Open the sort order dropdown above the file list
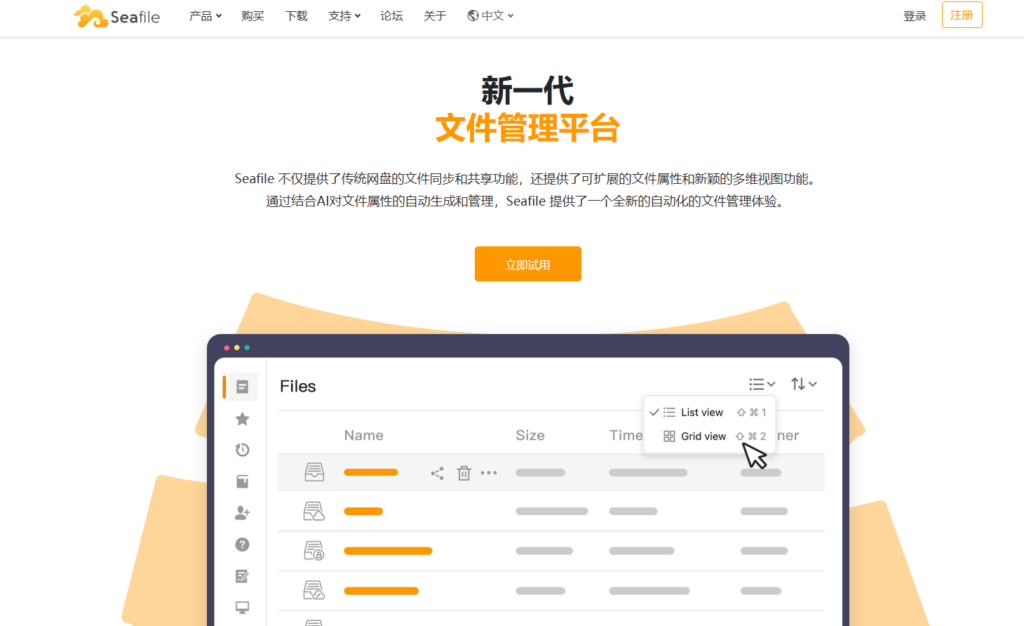Screen dimensions: 1024x626 (x=803, y=383)
